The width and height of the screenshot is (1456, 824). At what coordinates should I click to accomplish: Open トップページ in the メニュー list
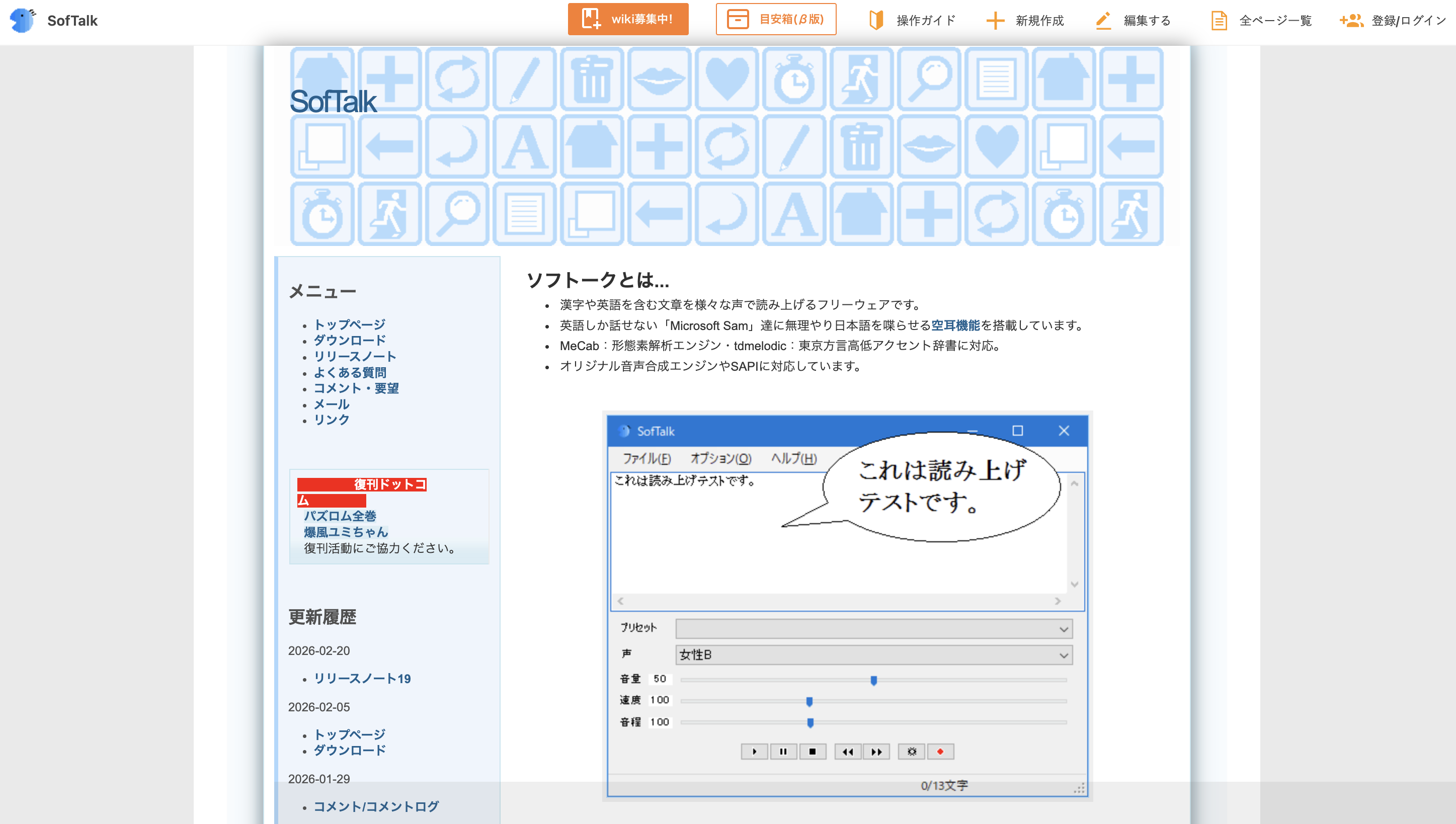coord(349,324)
